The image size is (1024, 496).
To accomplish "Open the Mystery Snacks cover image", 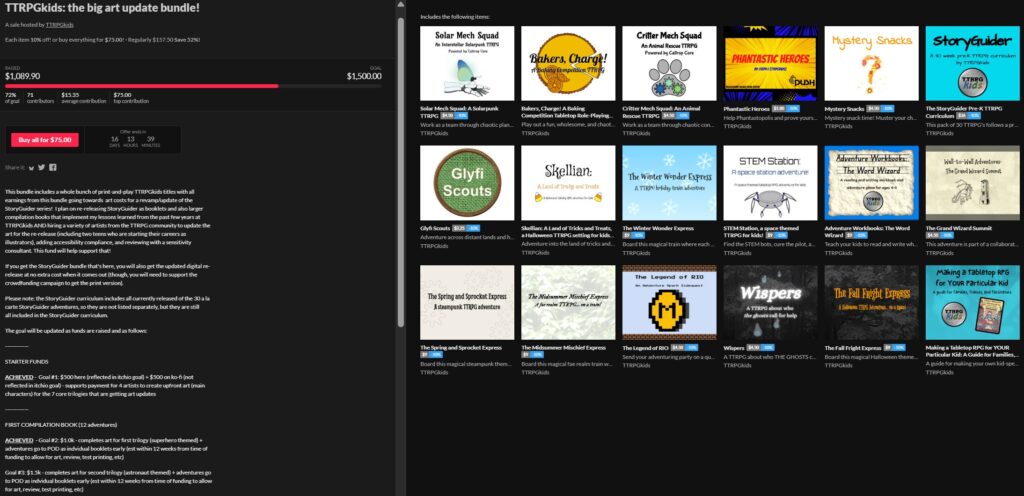I will (871, 63).
